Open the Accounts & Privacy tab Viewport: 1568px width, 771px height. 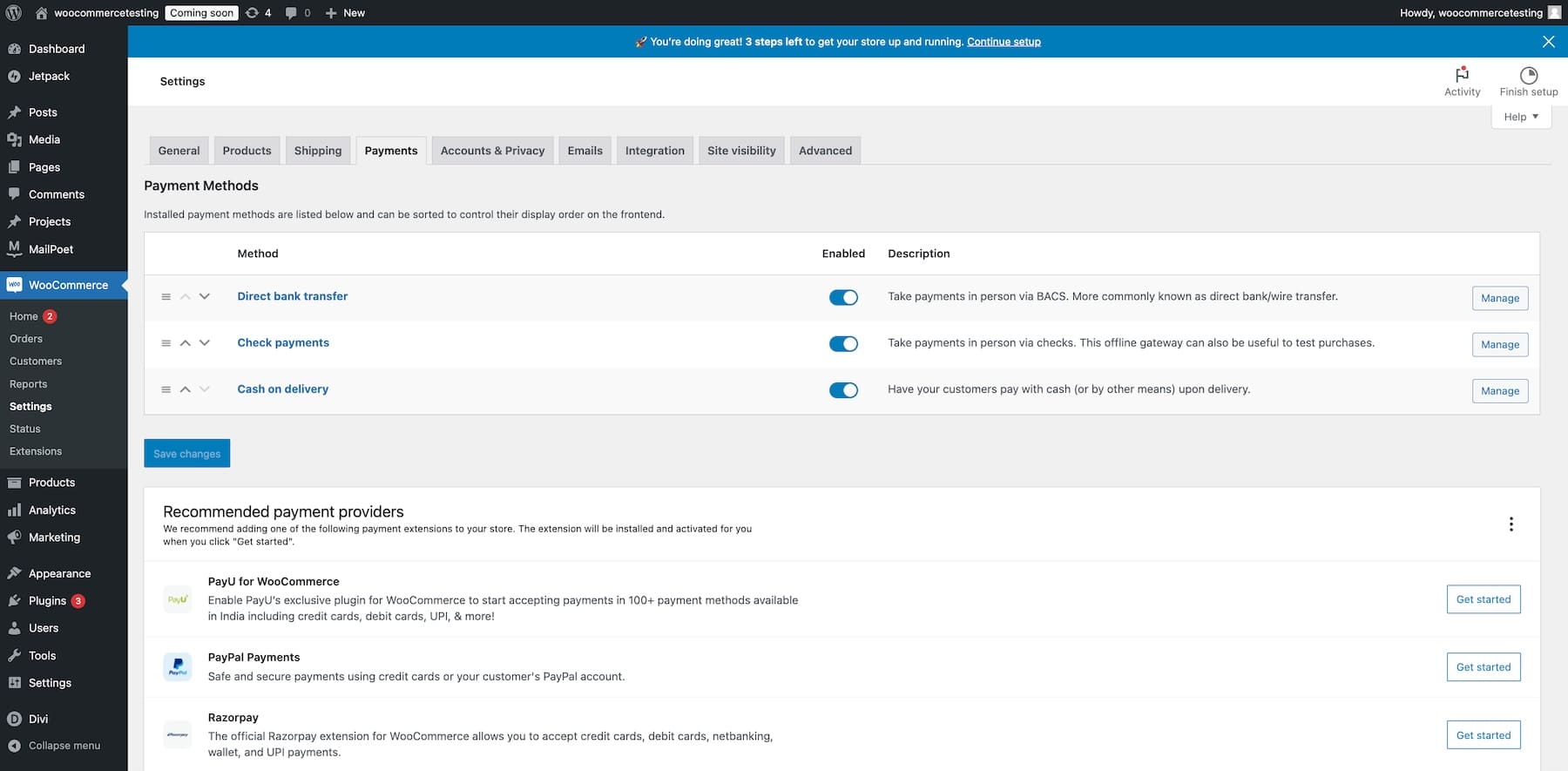click(x=492, y=151)
